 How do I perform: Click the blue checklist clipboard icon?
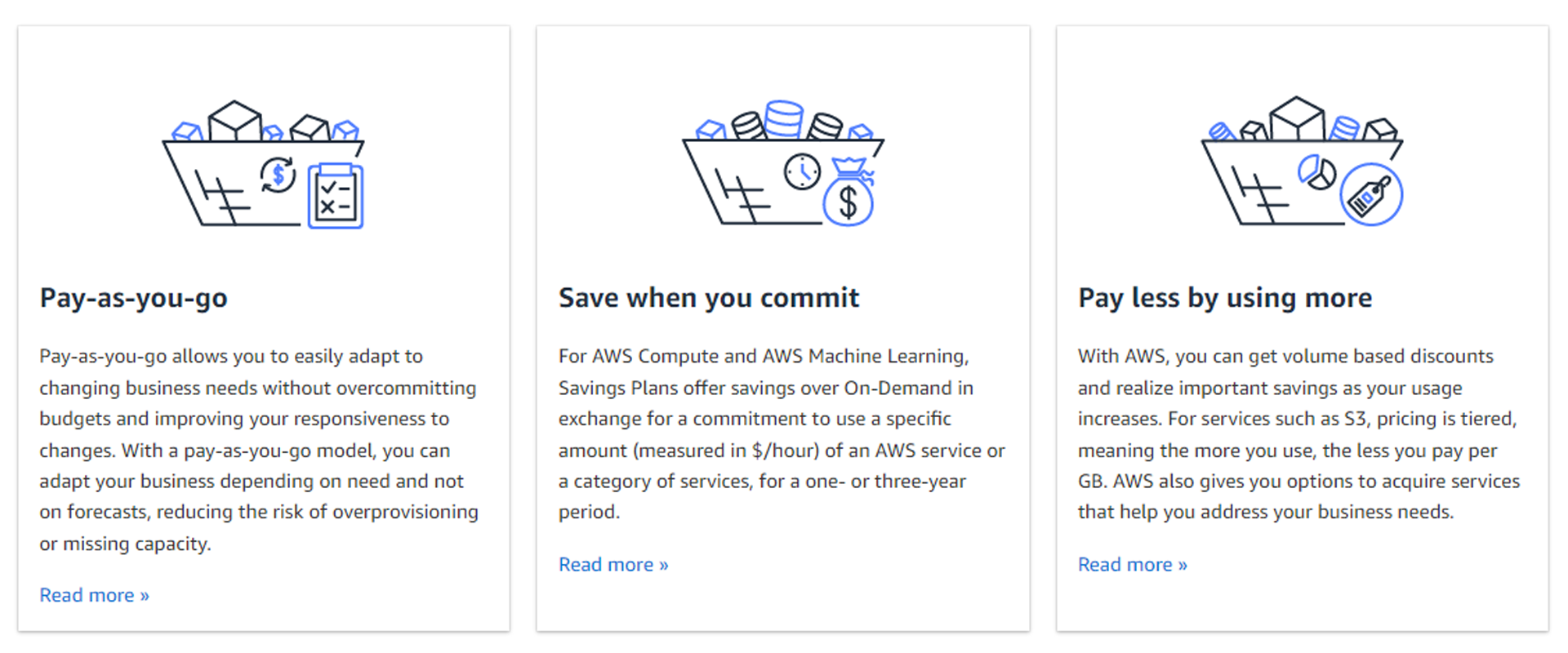click(x=336, y=196)
